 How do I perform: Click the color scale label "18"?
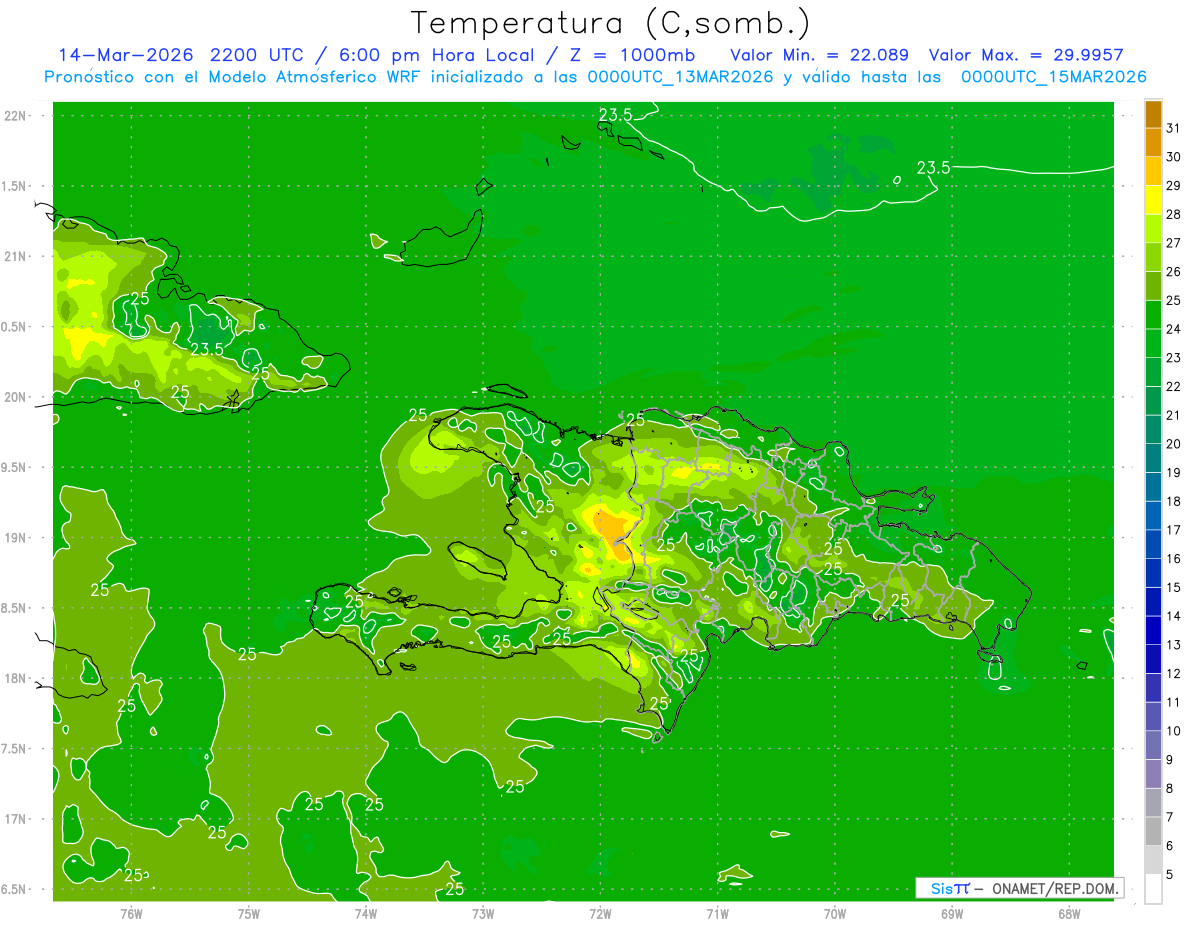tap(1174, 502)
